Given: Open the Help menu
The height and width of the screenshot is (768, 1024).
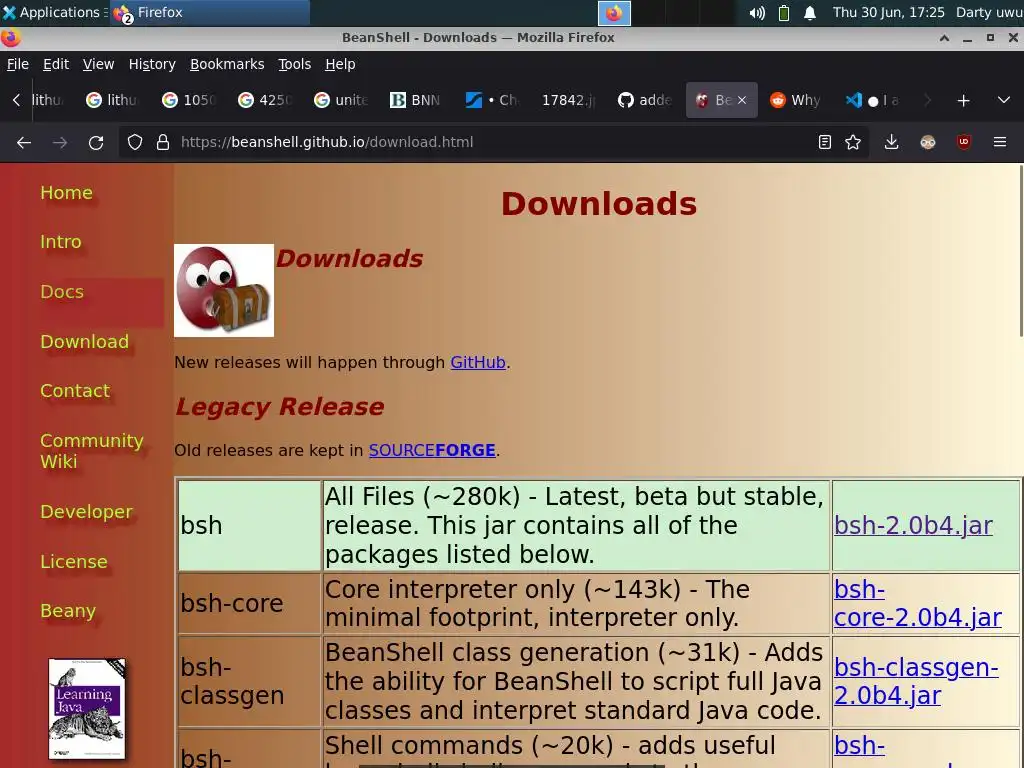Looking at the screenshot, I should pos(340,64).
